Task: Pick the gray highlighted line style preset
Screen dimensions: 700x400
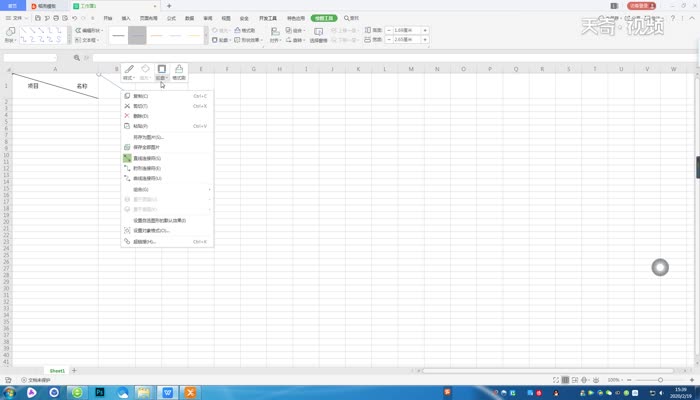Action: coord(137,35)
